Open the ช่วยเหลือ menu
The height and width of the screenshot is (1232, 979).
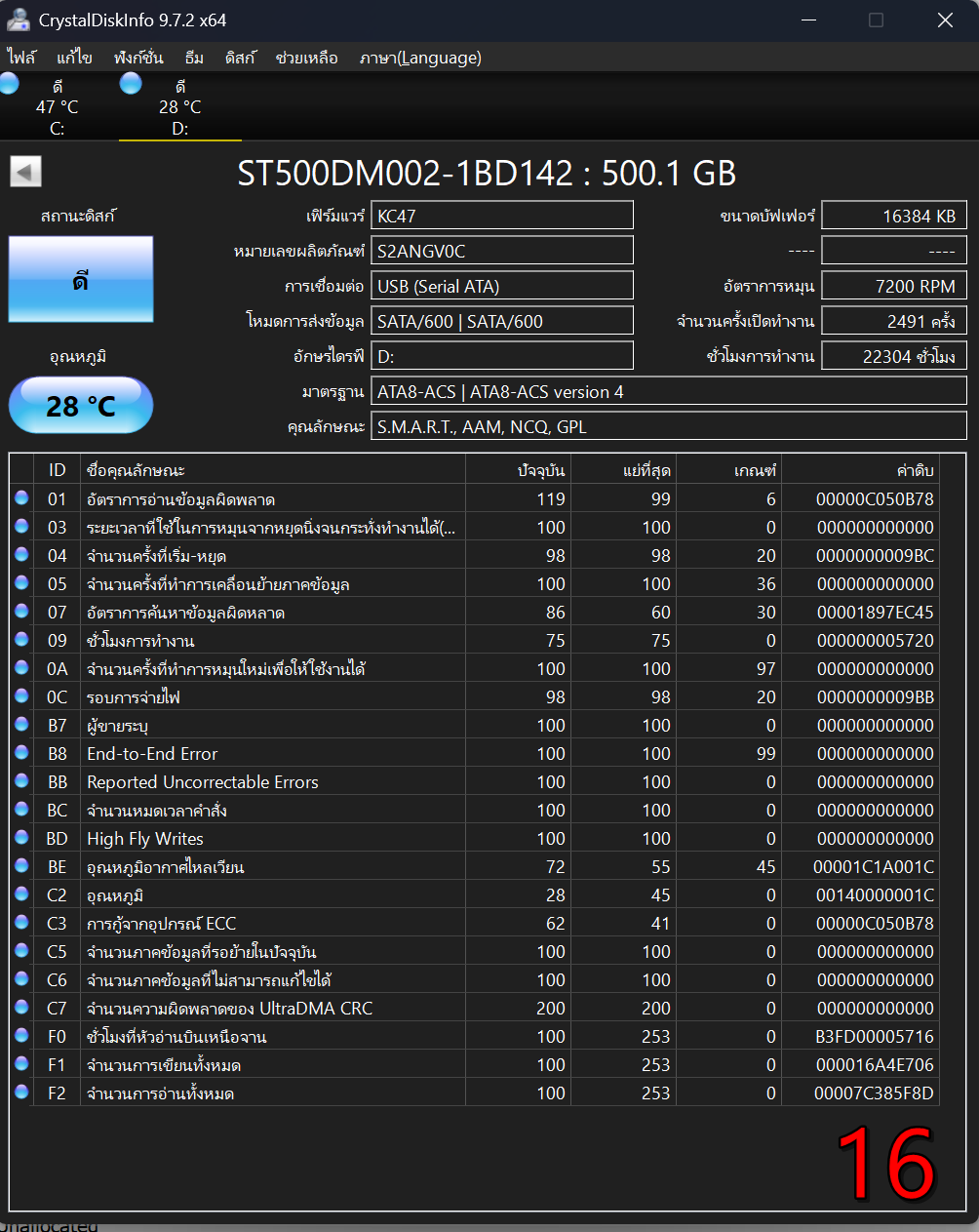pos(306,58)
